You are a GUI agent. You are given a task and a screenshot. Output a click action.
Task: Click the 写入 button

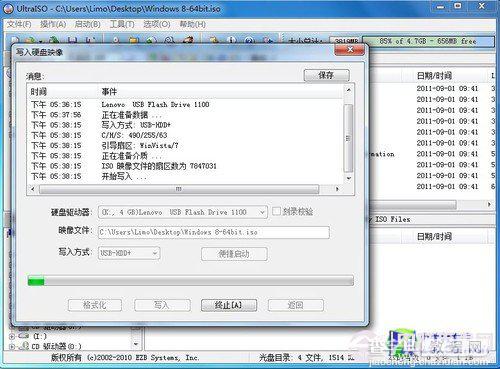162,305
